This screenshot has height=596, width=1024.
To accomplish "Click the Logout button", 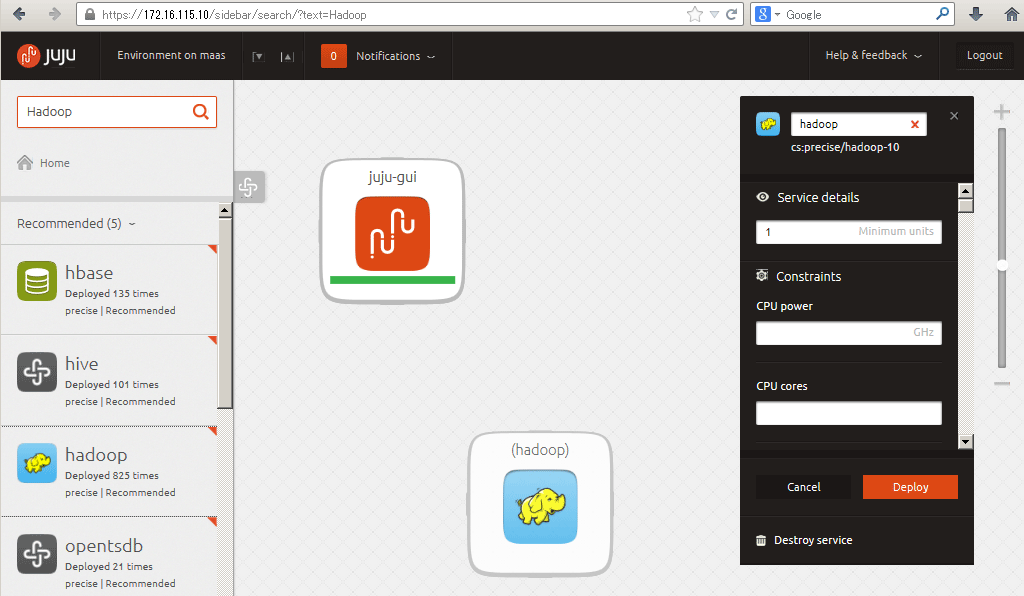I will point(984,55).
